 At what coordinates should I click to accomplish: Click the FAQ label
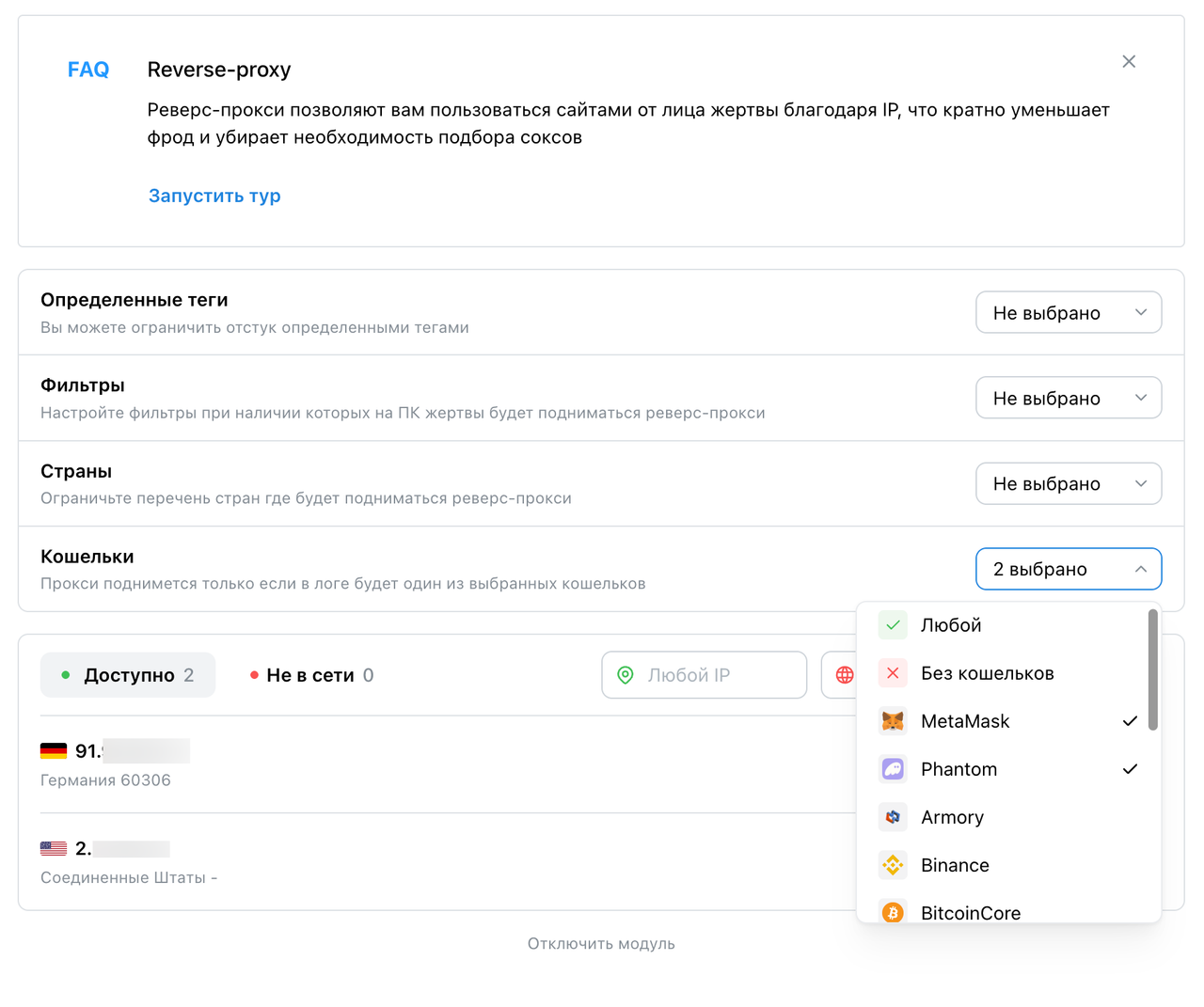tap(88, 70)
